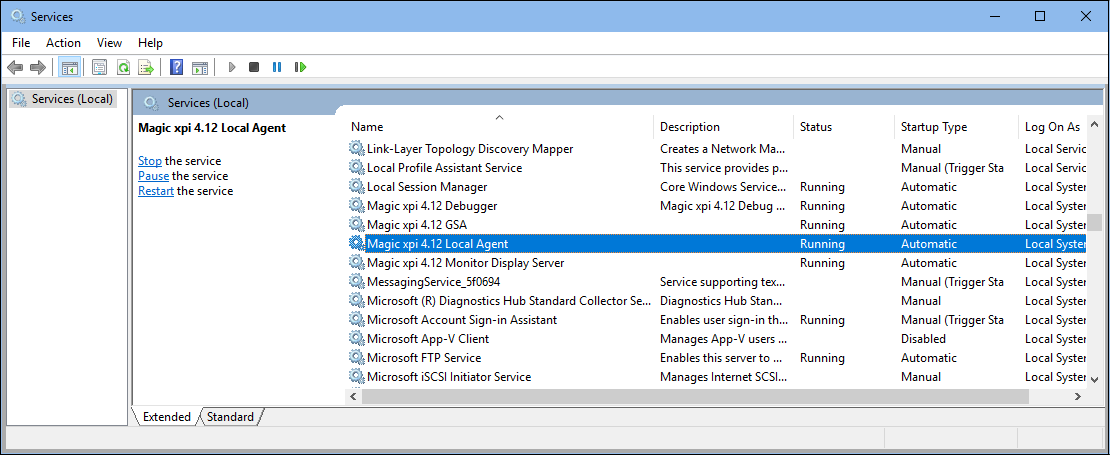
Task: Click 'Manages Internet SCSI...' description cell
Action: 722,377
